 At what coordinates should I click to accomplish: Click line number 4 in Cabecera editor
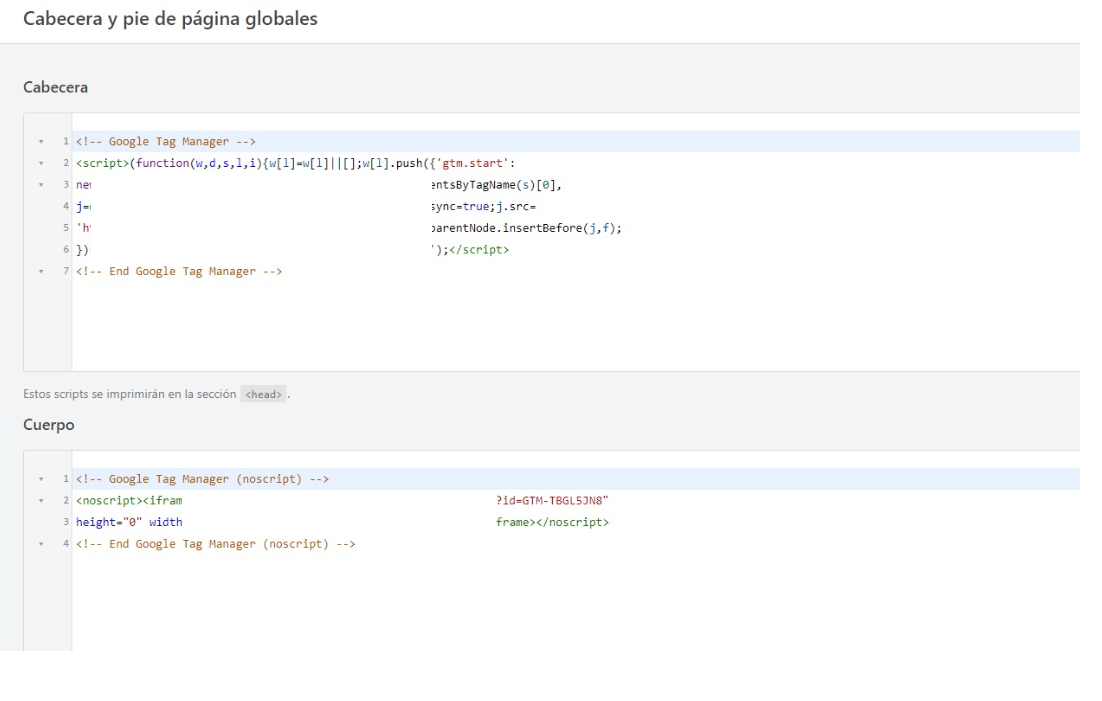pyautogui.click(x=66, y=206)
